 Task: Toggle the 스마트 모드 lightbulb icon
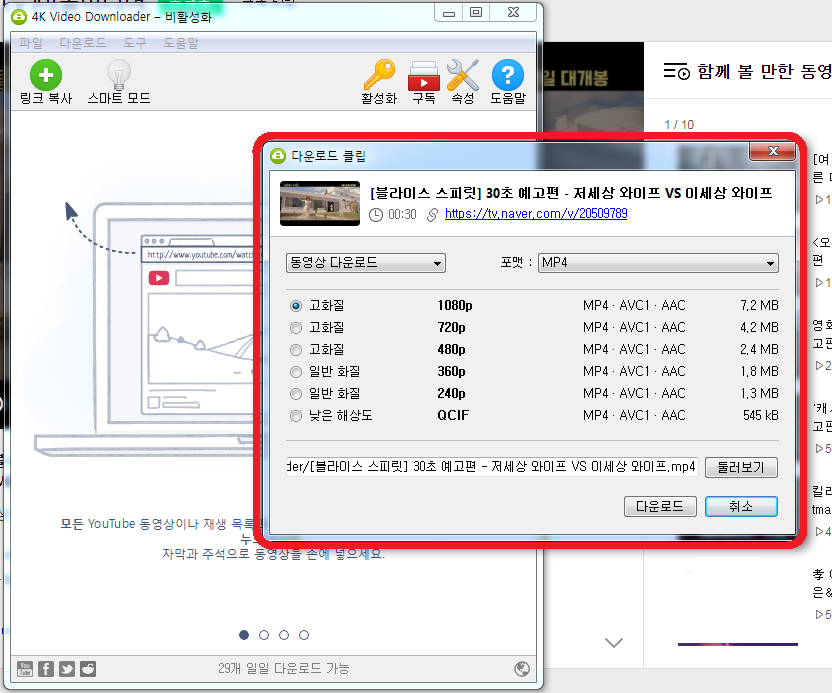(x=119, y=75)
